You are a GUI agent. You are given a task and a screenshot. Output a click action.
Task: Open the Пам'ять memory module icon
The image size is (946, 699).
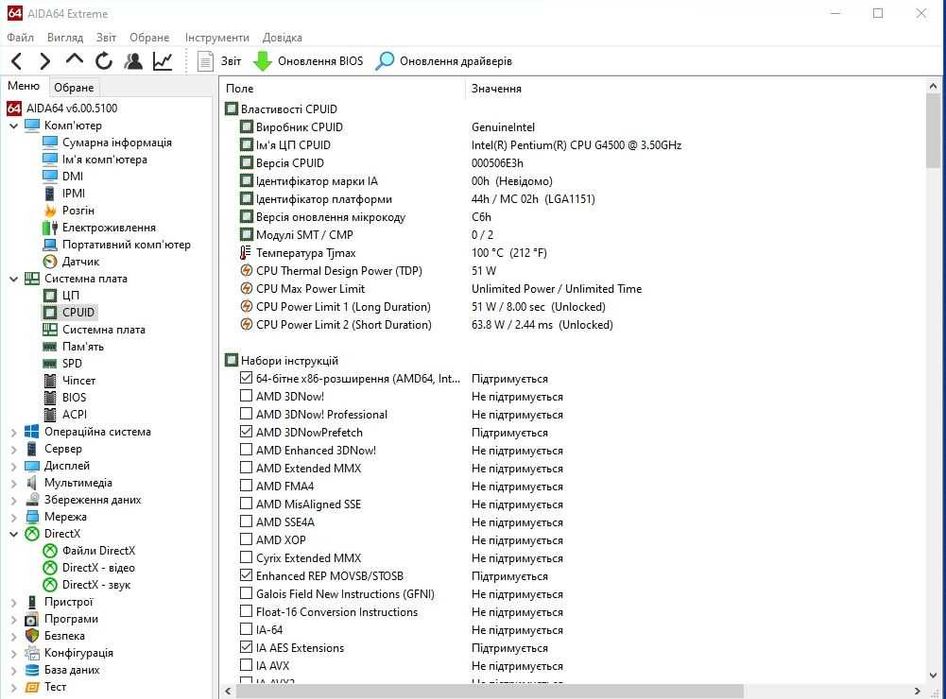click(50, 347)
